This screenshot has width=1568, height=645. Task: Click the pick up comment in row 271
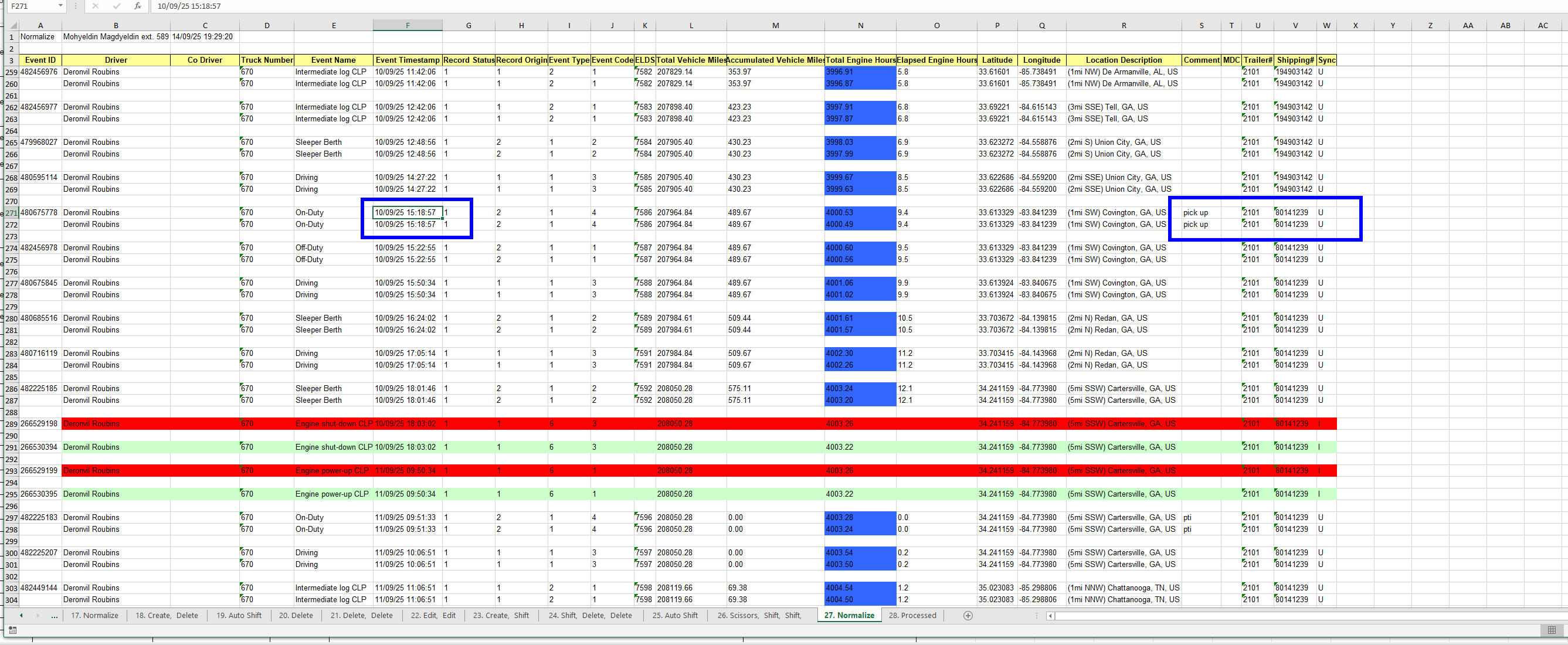tap(1201, 213)
